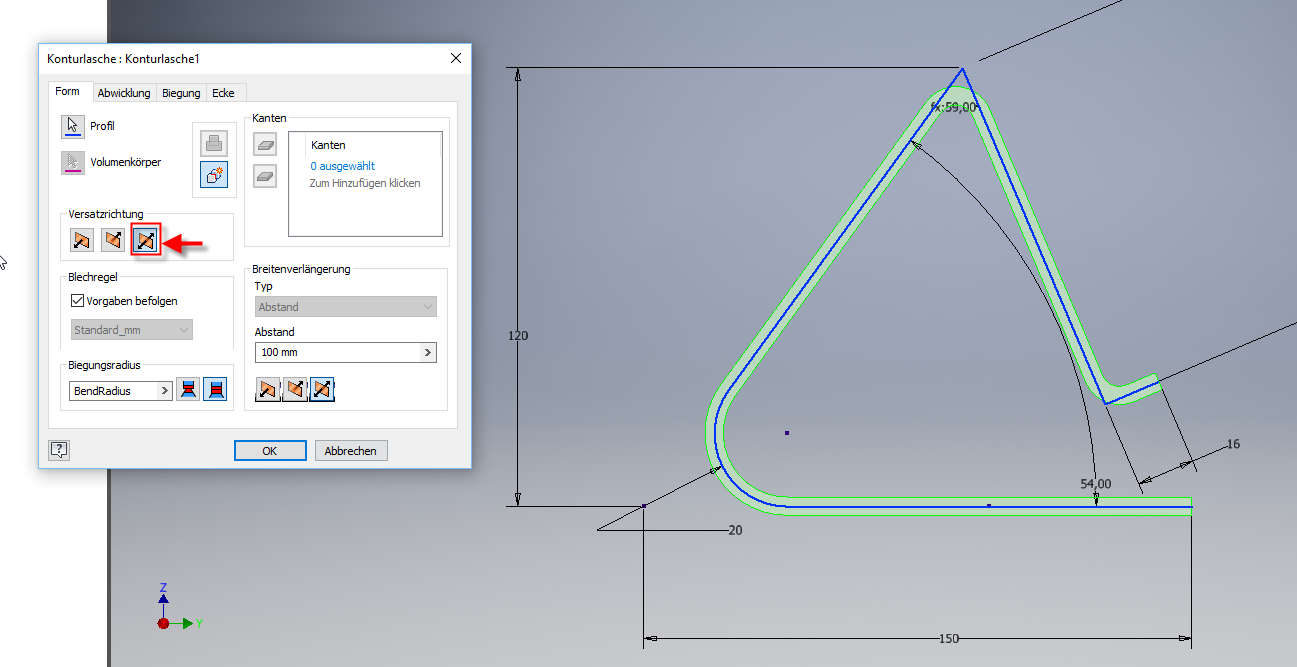Screen dimensions: 1297x667
Task: Choose the second Versatzrichtung offset direction icon
Action: [x=113, y=240]
